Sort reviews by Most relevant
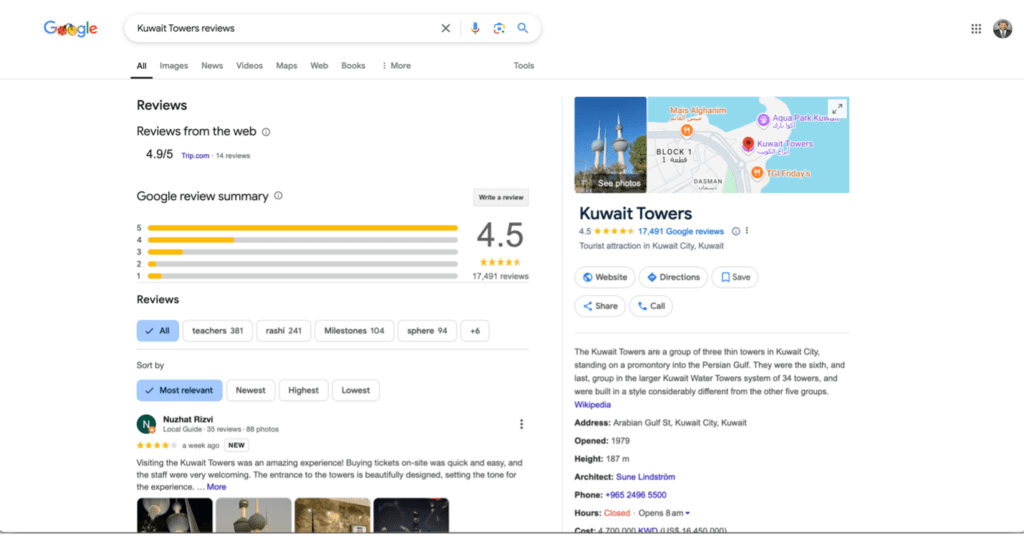Image resolution: width=1024 pixels, height=536 pixels. click(x=180, y=390)
